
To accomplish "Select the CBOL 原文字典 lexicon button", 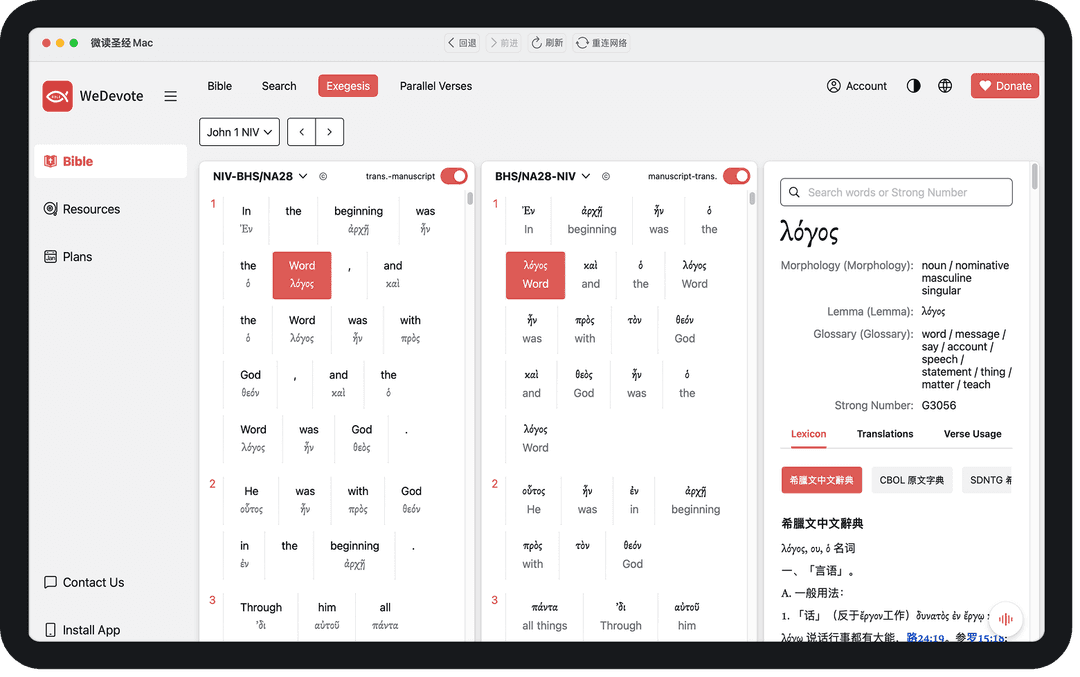I will pyautogui.click(x=910, y=480).
